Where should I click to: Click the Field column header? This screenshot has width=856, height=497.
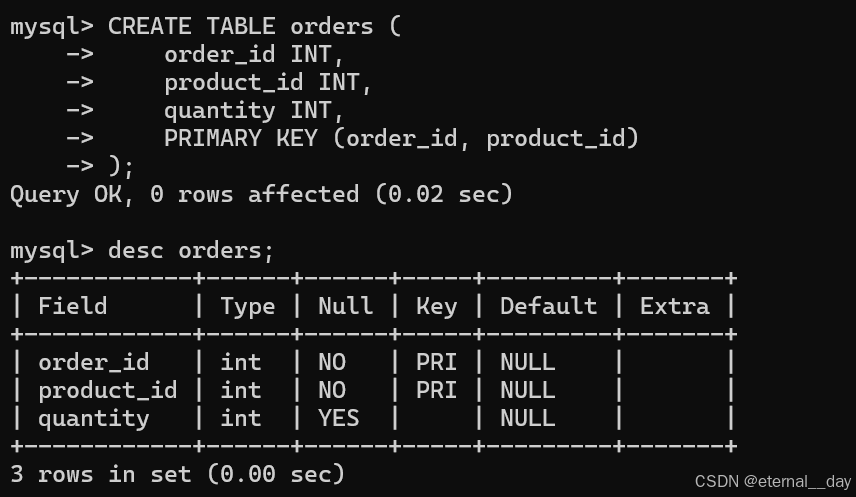tap(73, 306)
